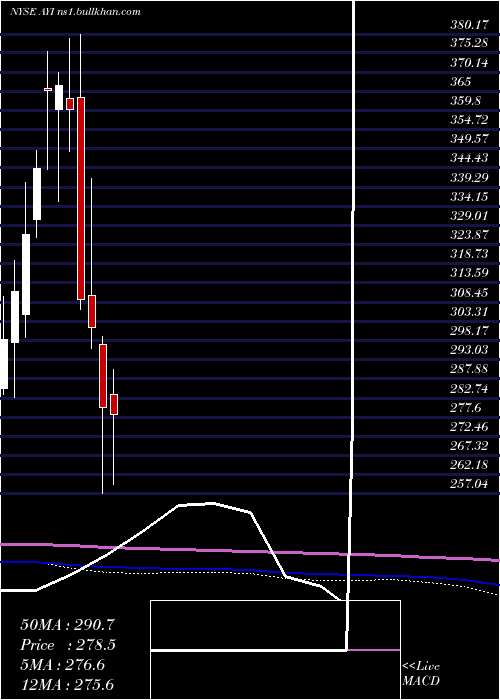Click the white candle near 362 between red candles
This screenshot has height=700, width=500.
[59, 97]
